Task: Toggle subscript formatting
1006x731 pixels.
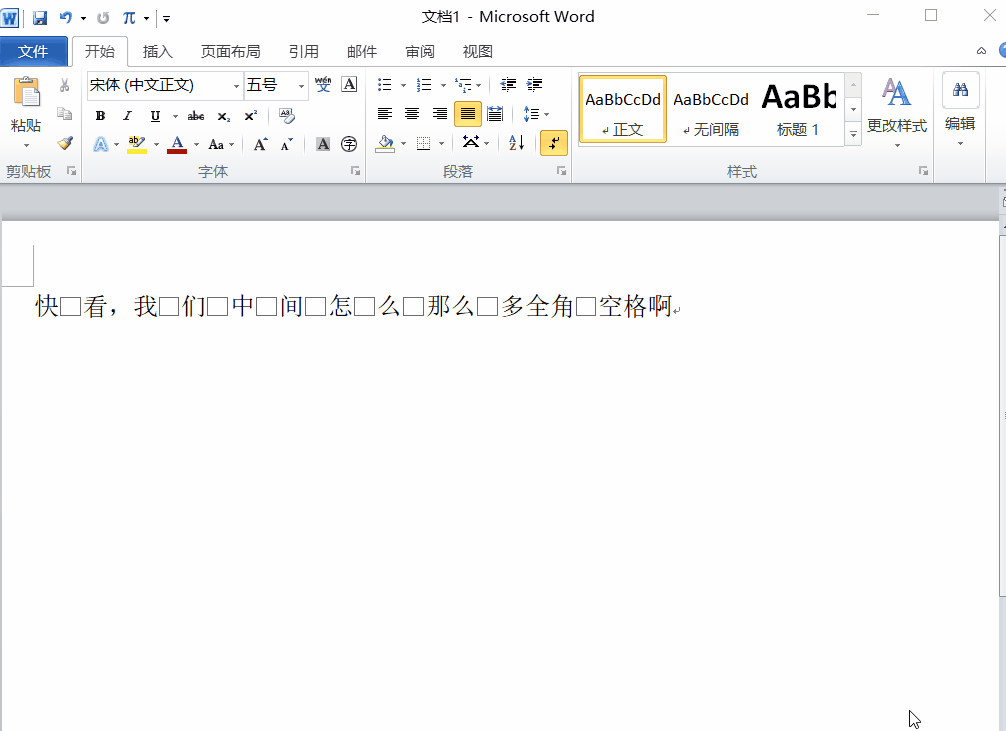Action: (223, 116)
